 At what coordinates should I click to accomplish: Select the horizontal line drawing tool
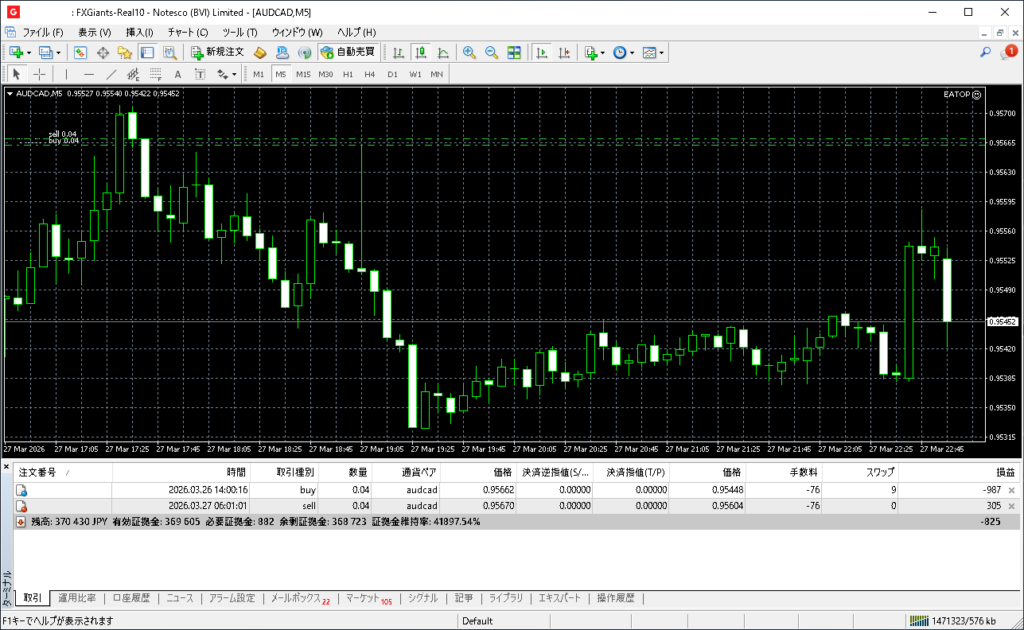point(89,74)
